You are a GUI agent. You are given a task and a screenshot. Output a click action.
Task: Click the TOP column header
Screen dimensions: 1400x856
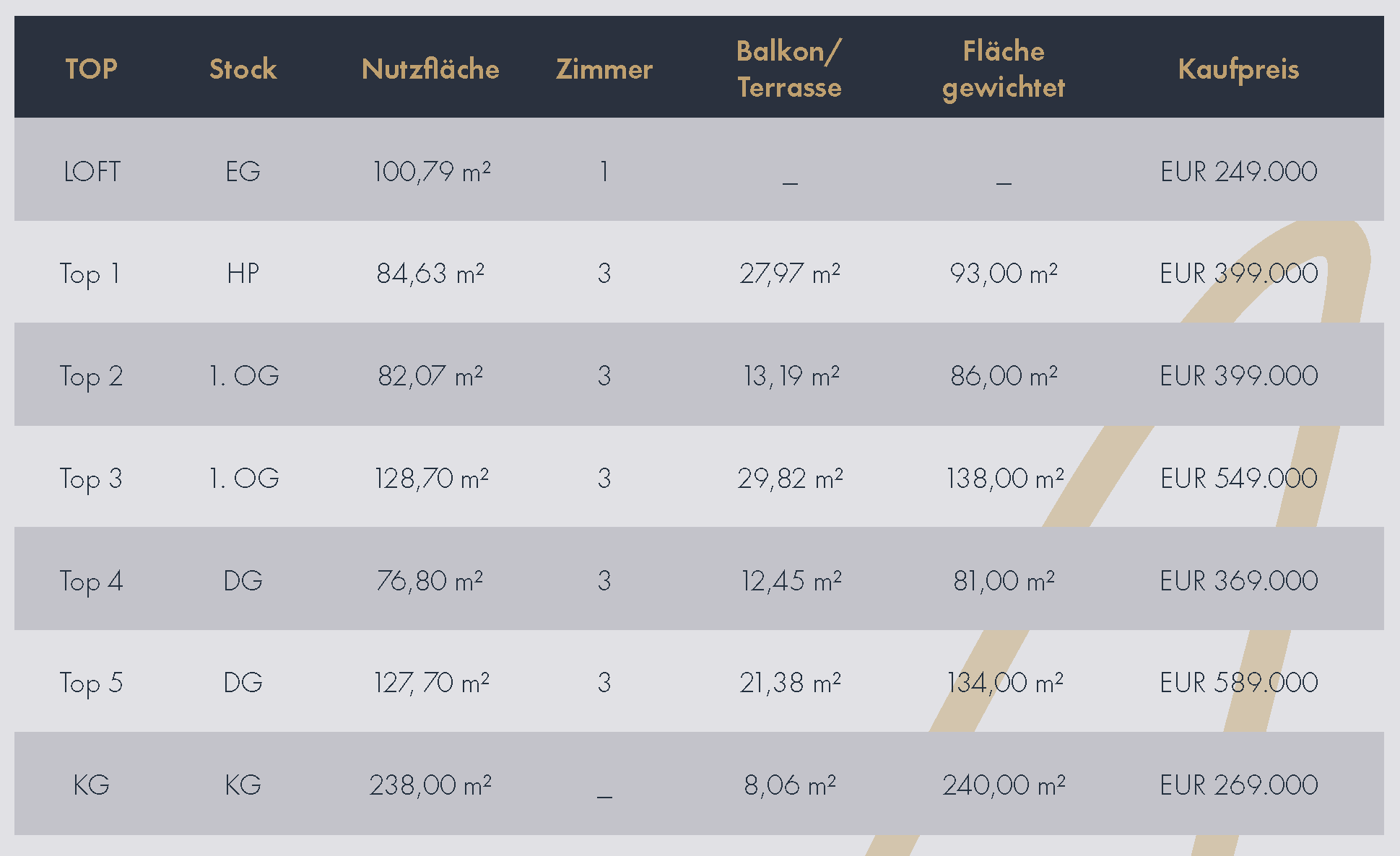pyautogui.click(x=91, y=69)
